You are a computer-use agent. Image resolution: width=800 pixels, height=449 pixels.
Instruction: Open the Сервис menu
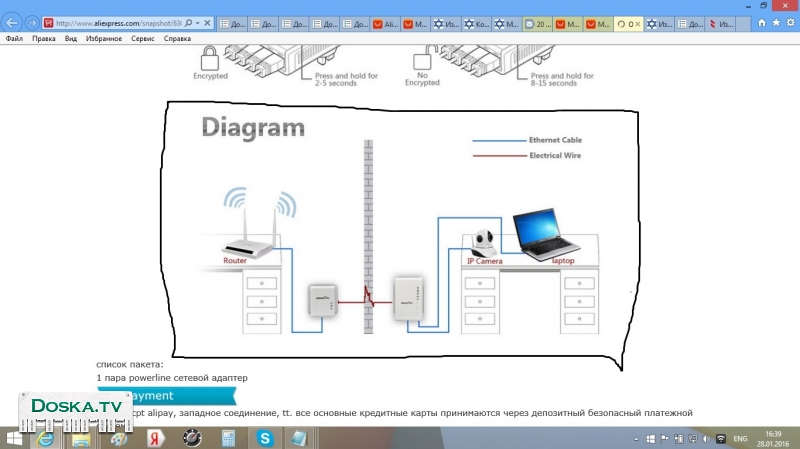(143, 38)
